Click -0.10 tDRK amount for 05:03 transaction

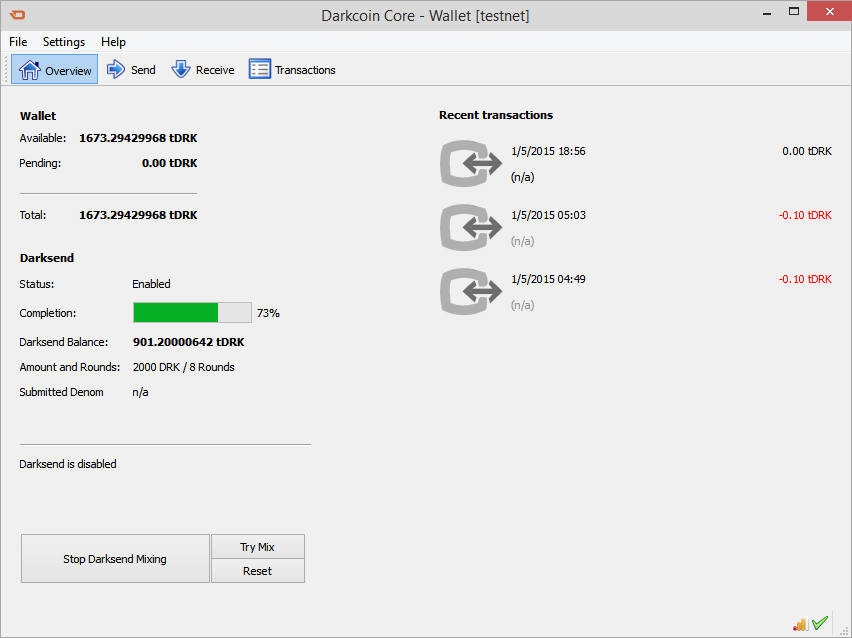tap(805, 215)
